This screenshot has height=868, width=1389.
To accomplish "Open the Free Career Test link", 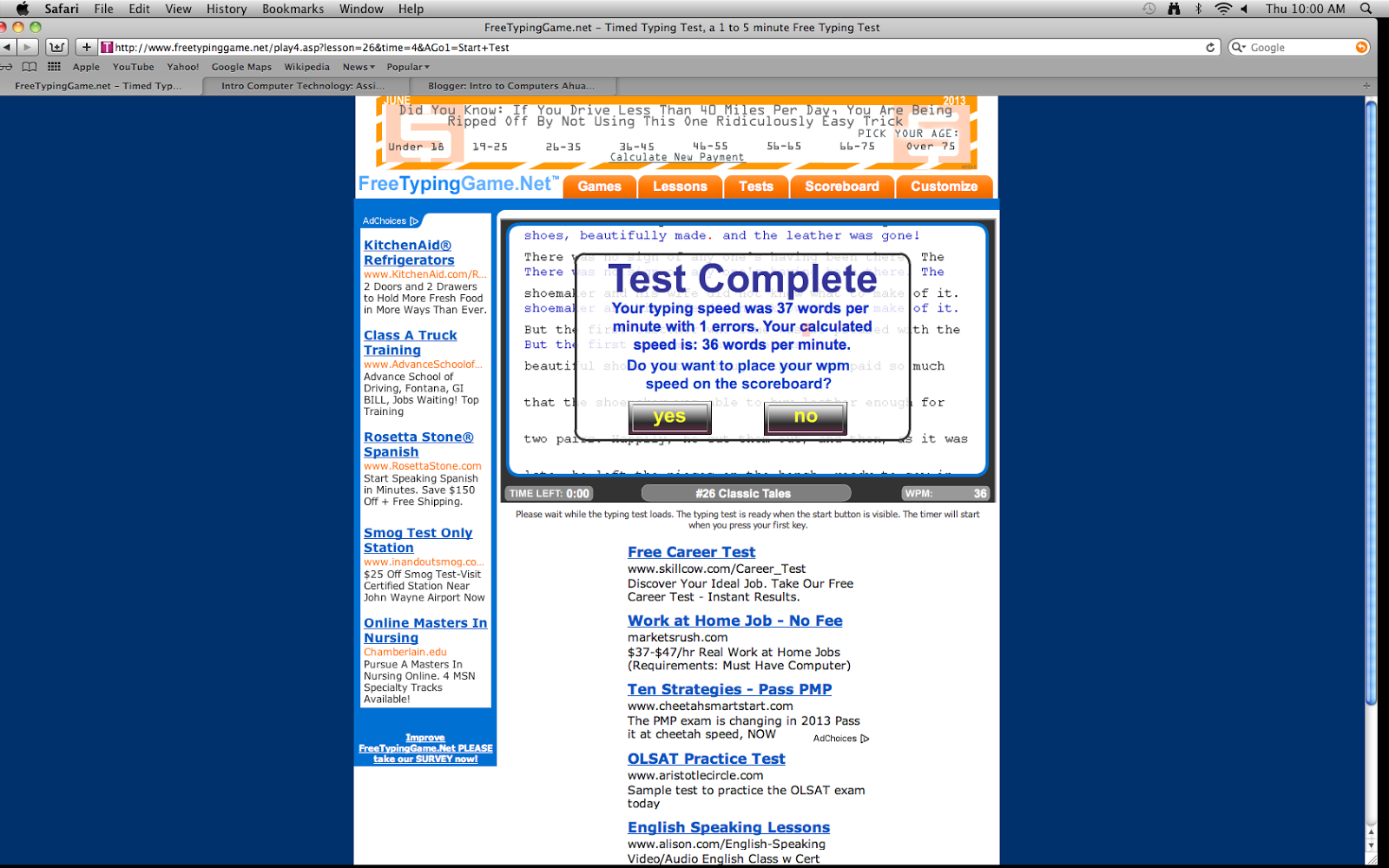I will [x=691, y=552].
